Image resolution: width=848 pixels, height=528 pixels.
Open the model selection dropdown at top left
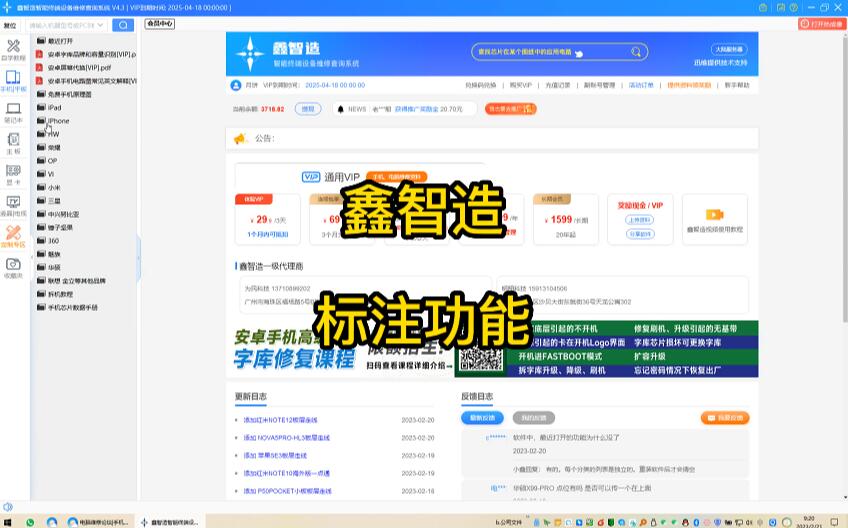pos(9,25)
